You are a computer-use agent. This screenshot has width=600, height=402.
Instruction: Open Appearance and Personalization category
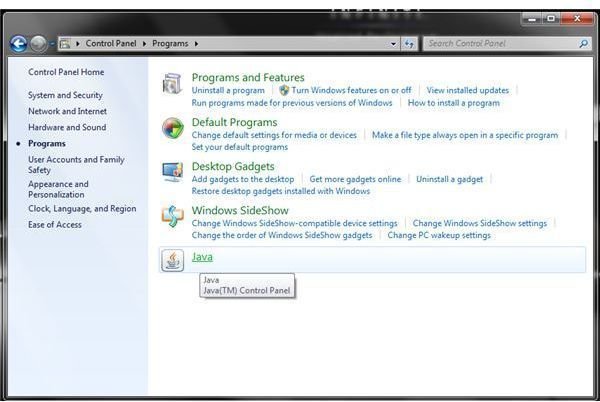[x=58, y=189]
